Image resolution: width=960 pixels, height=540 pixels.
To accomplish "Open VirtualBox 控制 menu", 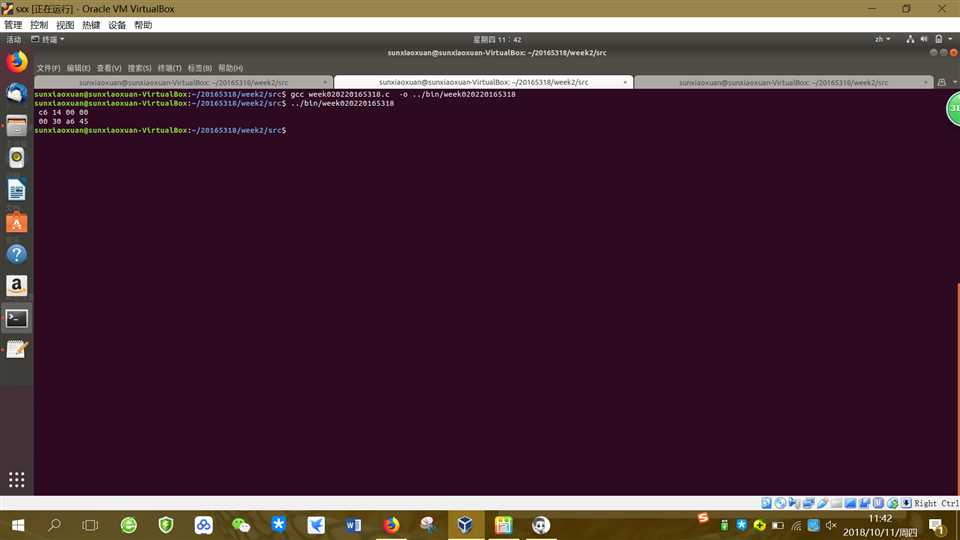I will point(39,25).
